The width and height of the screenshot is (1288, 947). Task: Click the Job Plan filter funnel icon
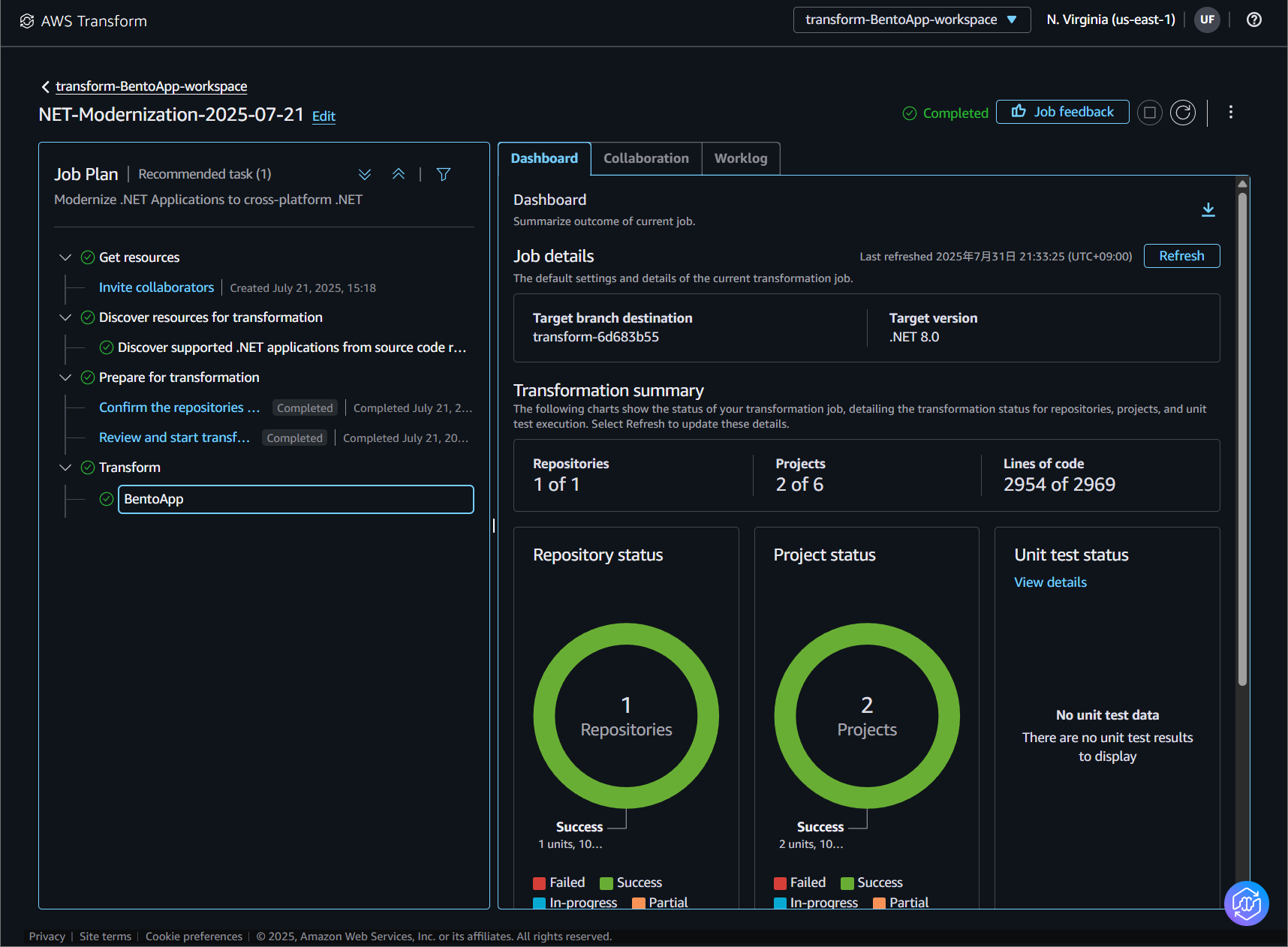(x=444, y=174)
